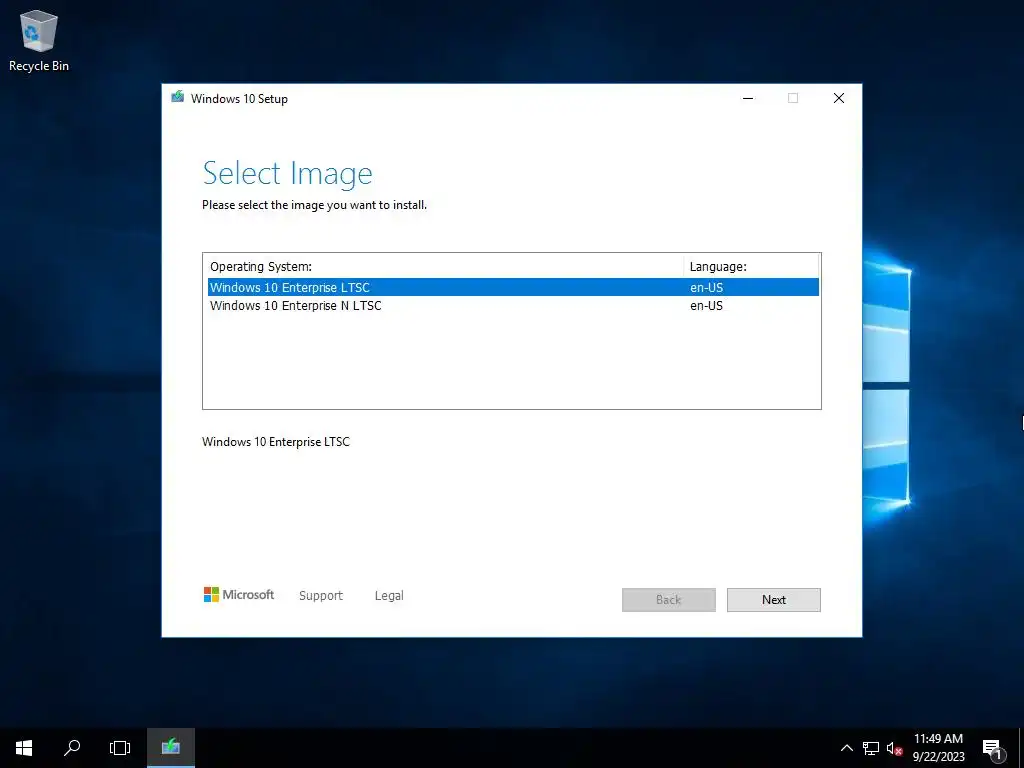1024x768 pixels.
Task: Show hidden system tray icons
Action: 846,748
